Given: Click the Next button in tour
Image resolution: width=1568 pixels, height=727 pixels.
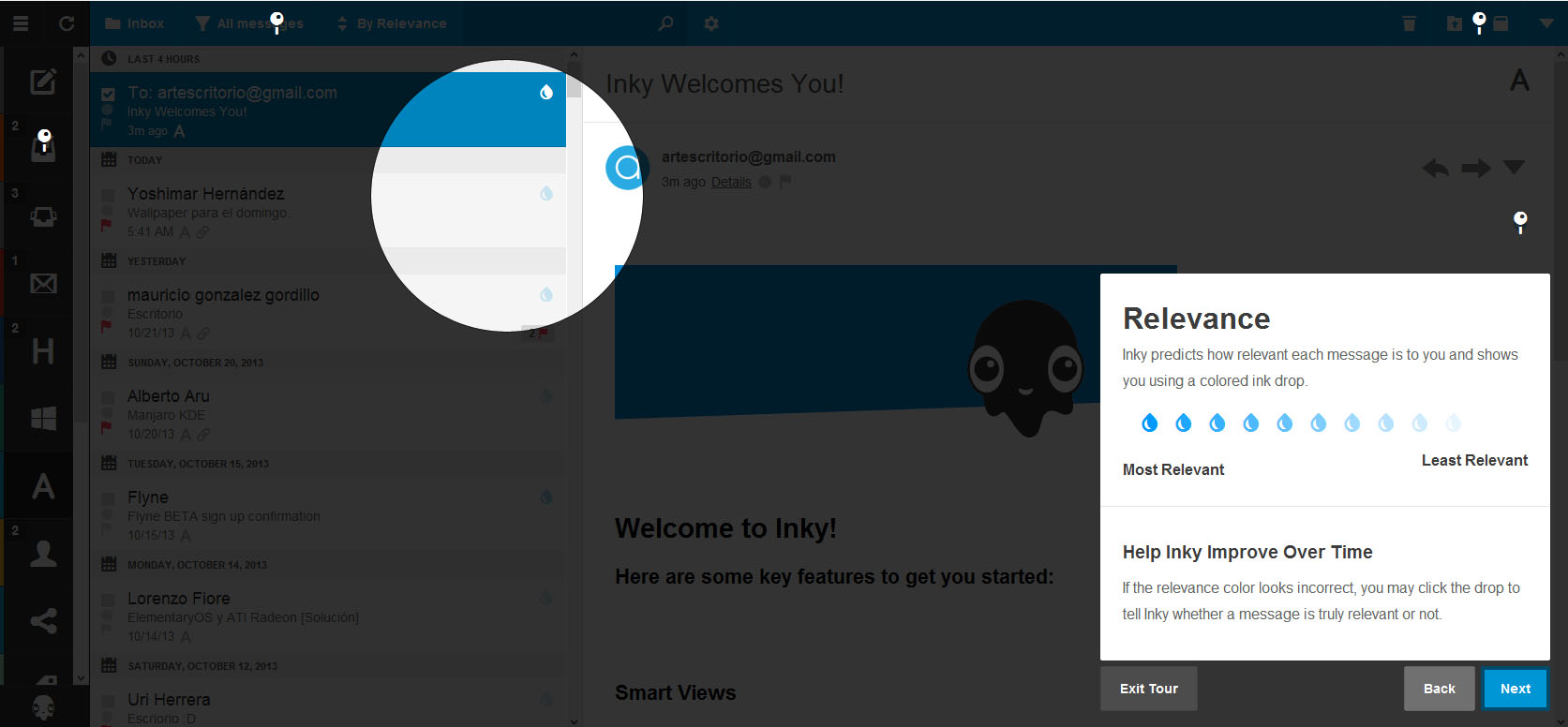Looking at the screenshot, I should 1515,689.
